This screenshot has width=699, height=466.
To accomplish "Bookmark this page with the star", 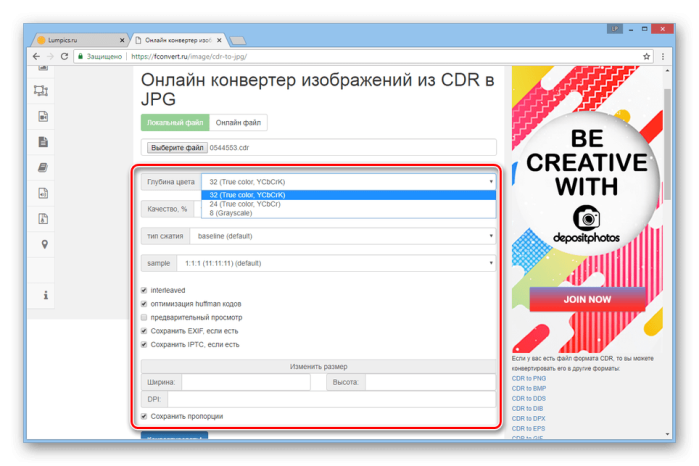I will [646, 57].
